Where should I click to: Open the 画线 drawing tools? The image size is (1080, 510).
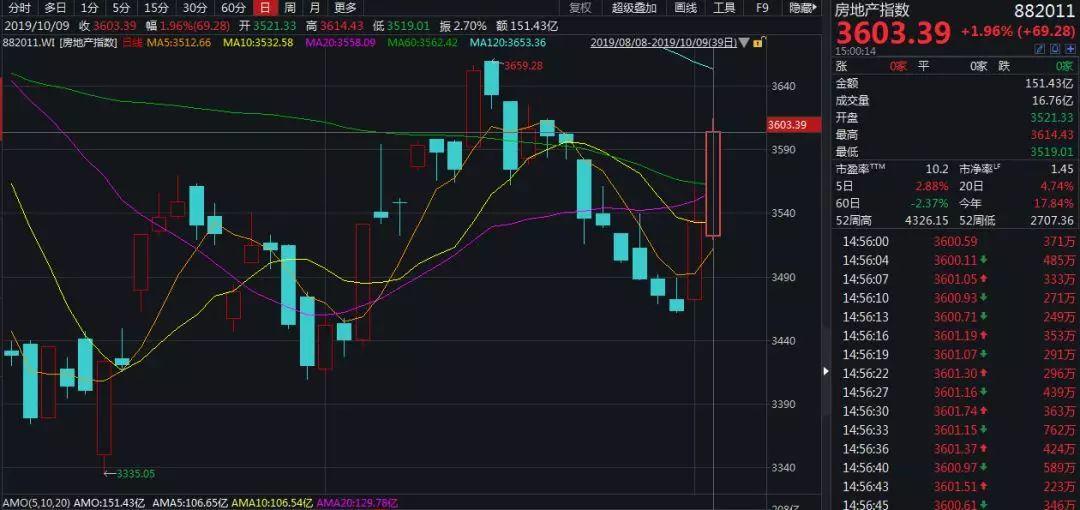tap(685, 8)
